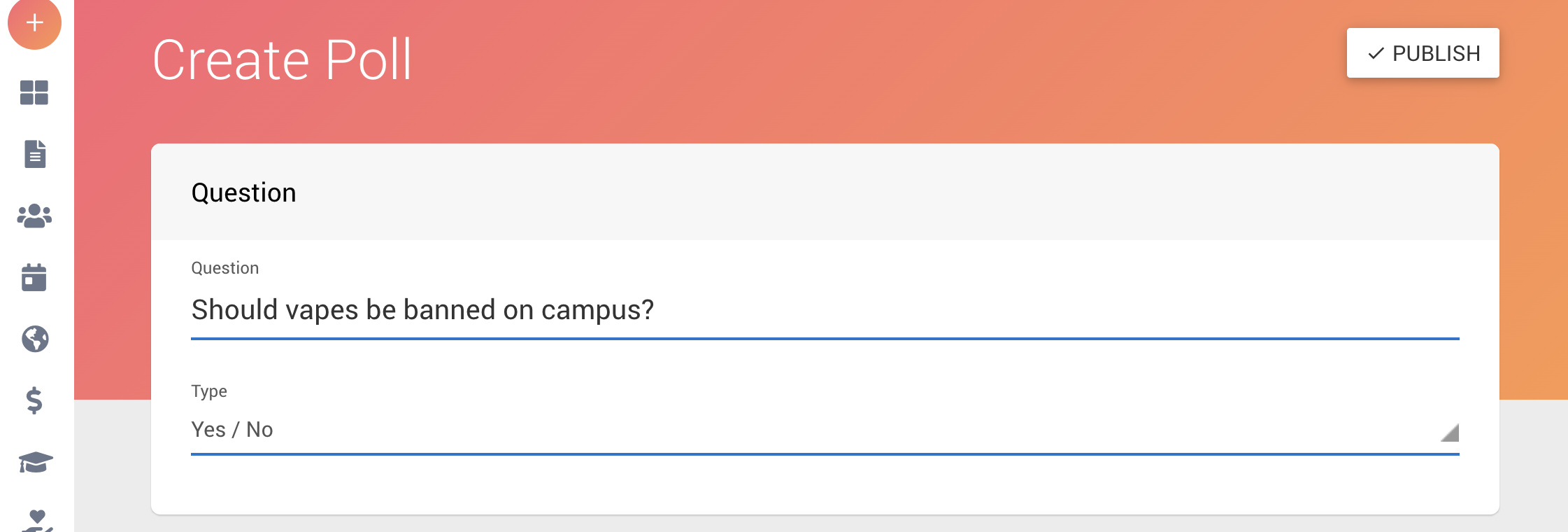Screen dimensions: 1568x532
Task: Open the Yes / No type selector
Action: (825, 430)
